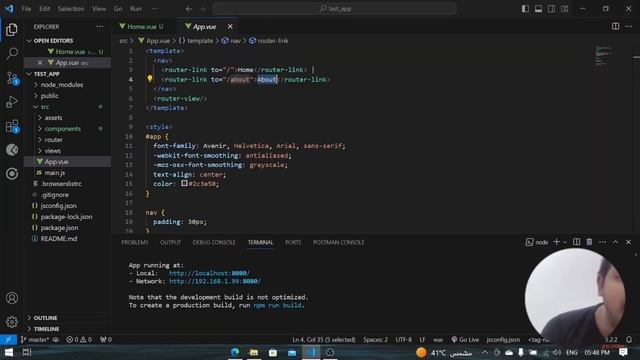Open package.json in the explorer
This screenshot has width=640, height=360.
[60, 228]
